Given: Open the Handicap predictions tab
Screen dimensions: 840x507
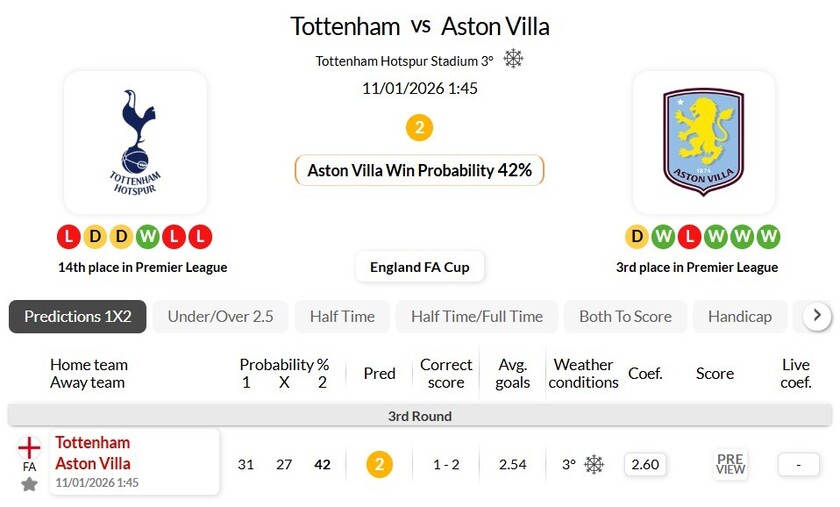Looking at the screenshot, I should pos(739,316).
